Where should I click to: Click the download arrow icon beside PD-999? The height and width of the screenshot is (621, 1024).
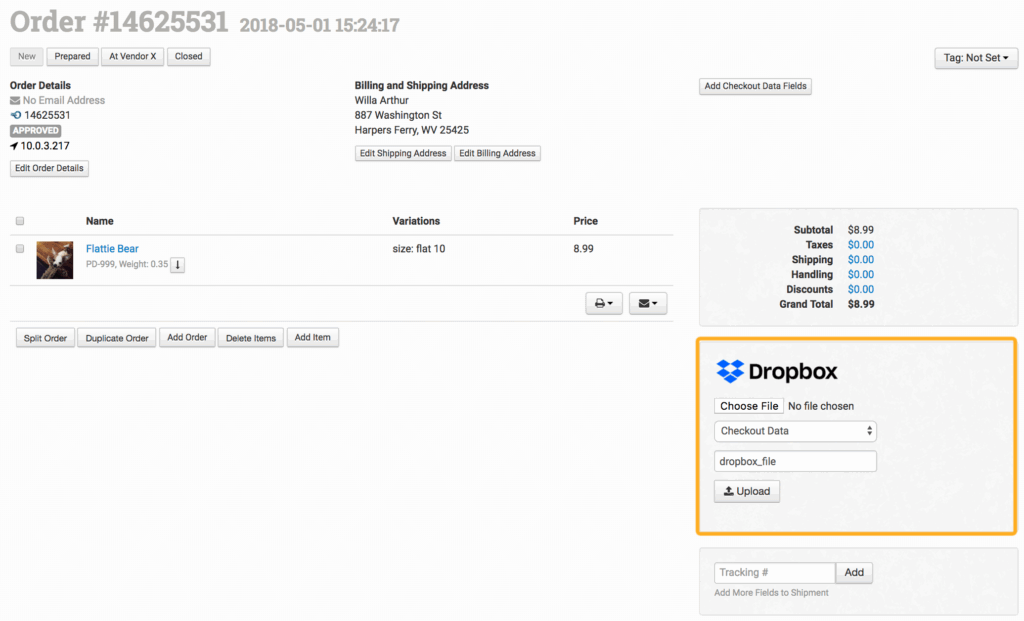177,265
